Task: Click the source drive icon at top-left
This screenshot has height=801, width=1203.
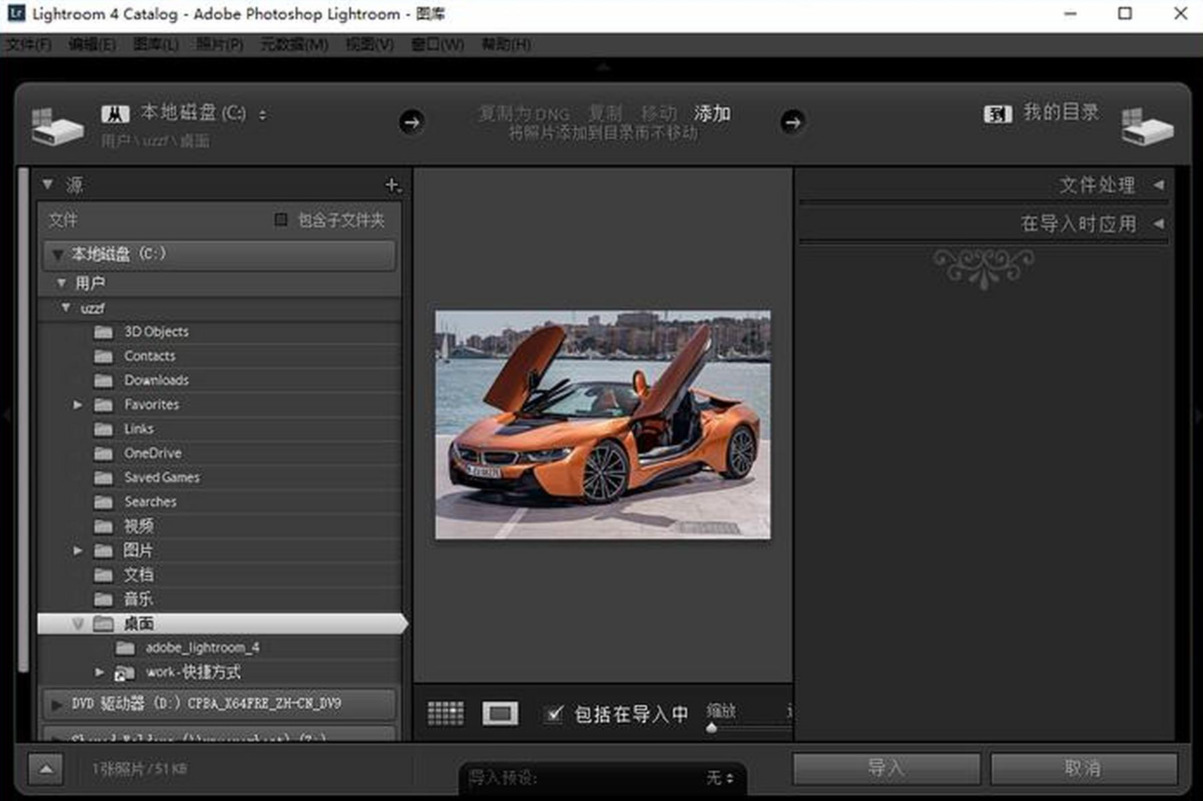Action: pyautogui.click(x=57, y=125)
